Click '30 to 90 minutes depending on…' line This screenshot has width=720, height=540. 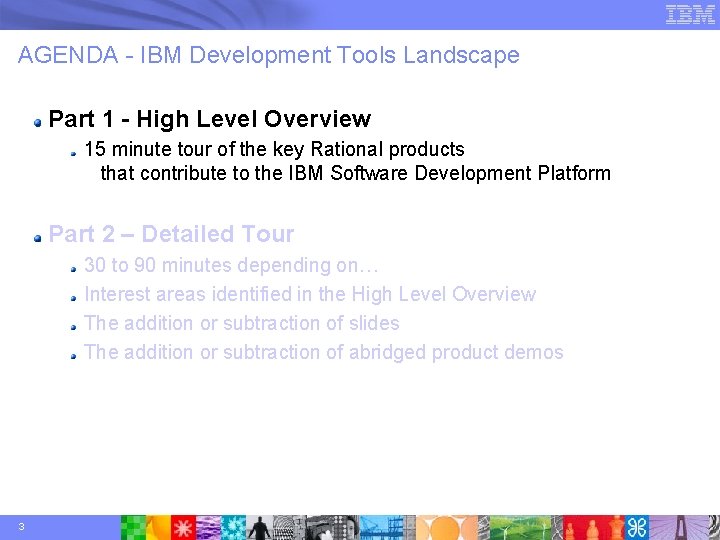point(231,265)
